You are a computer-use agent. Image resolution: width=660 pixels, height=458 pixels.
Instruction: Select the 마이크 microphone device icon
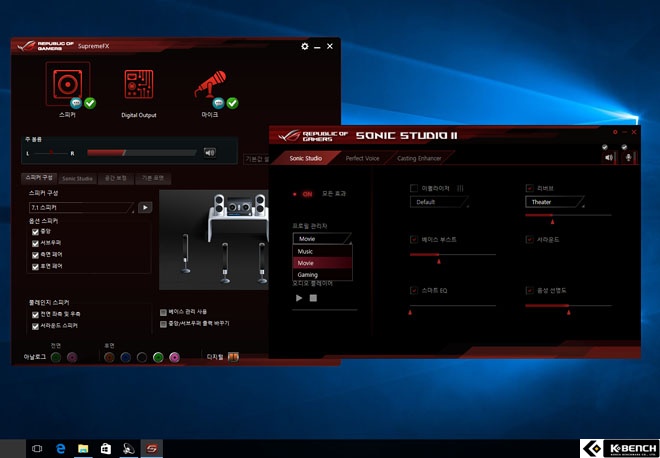point(210,84)
